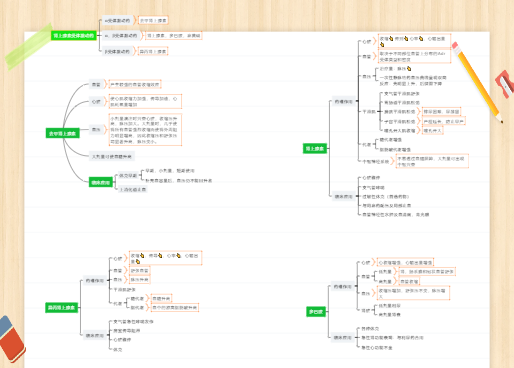Select the 休克早期 sub-node
The image size is (514, 368).
(128, 176)
